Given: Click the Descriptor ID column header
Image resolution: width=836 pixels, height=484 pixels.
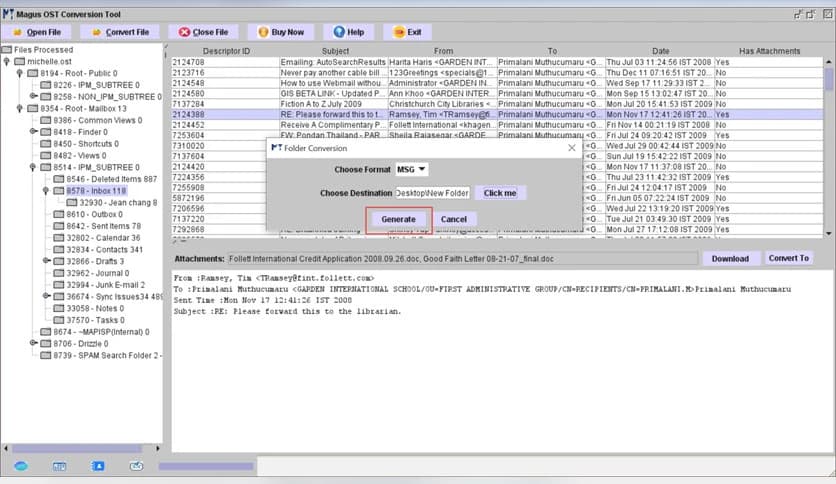Looking at the screenshot, I should coord(226,51).
